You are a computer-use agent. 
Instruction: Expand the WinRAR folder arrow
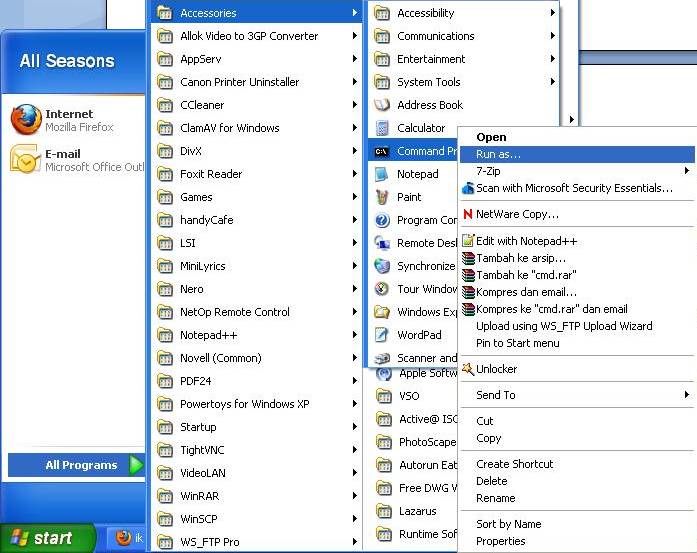click(x=355, y=496)
